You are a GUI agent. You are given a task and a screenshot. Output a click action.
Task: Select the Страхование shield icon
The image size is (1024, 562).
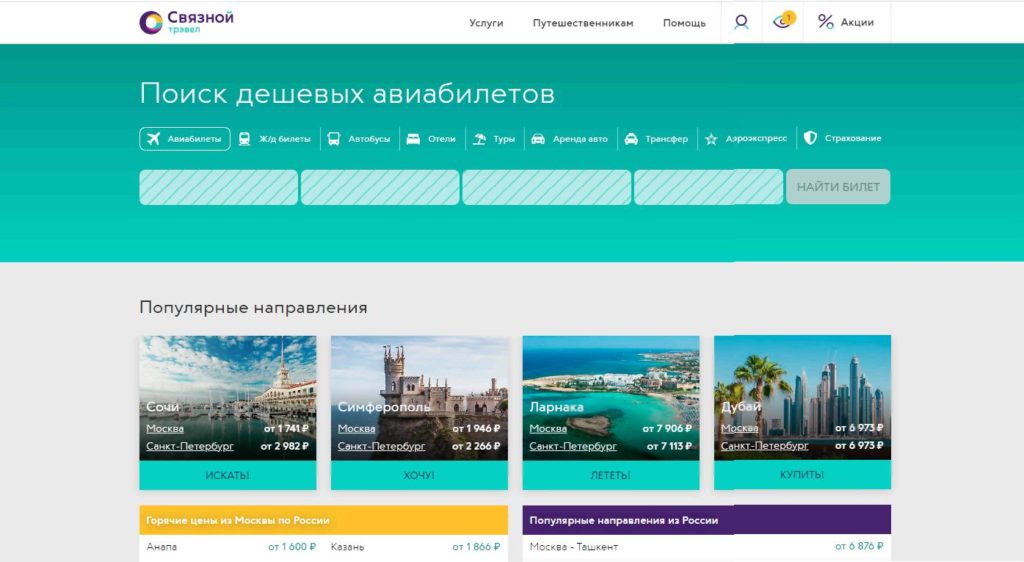[810, 138]
